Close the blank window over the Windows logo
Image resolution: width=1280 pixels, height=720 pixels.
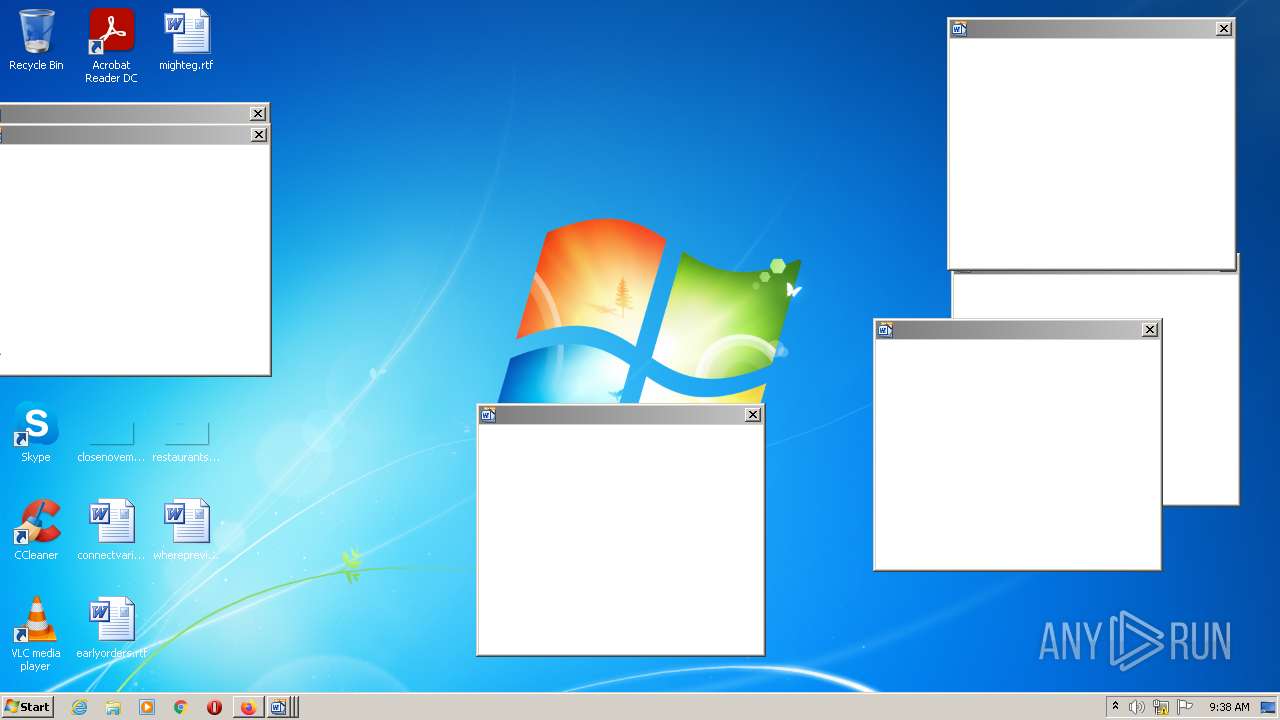pyautogui.click(x=753, y=415)
